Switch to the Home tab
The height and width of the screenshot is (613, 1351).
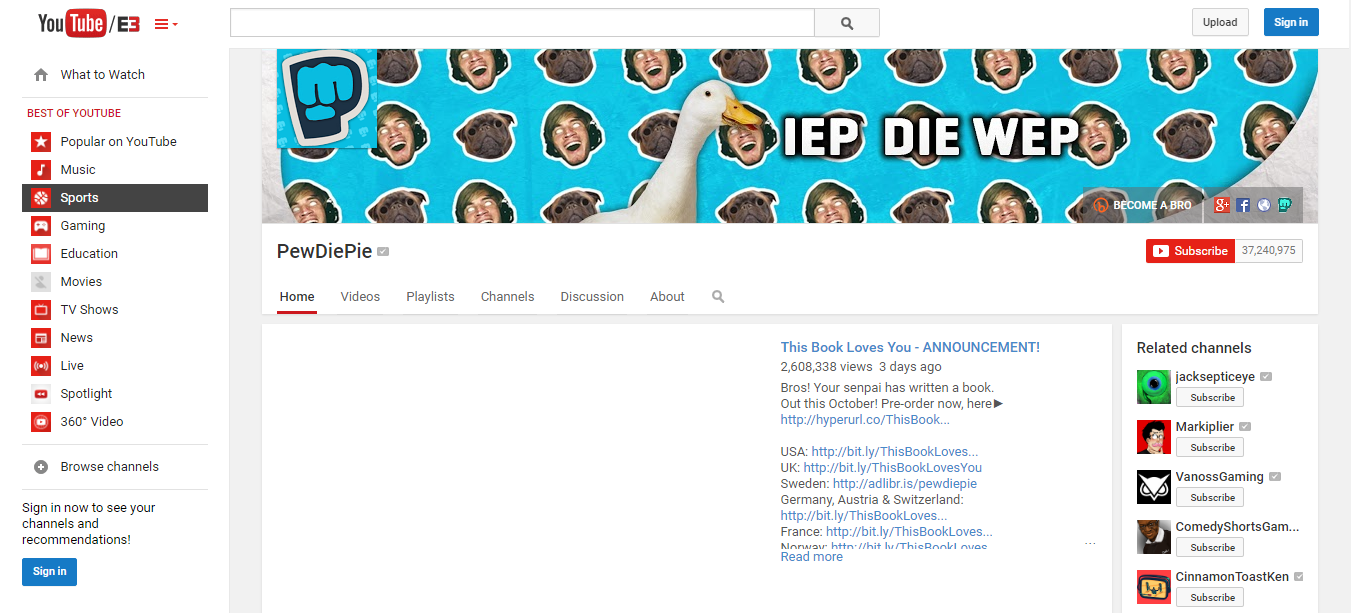pyautogui.click(x=297, y=297)
